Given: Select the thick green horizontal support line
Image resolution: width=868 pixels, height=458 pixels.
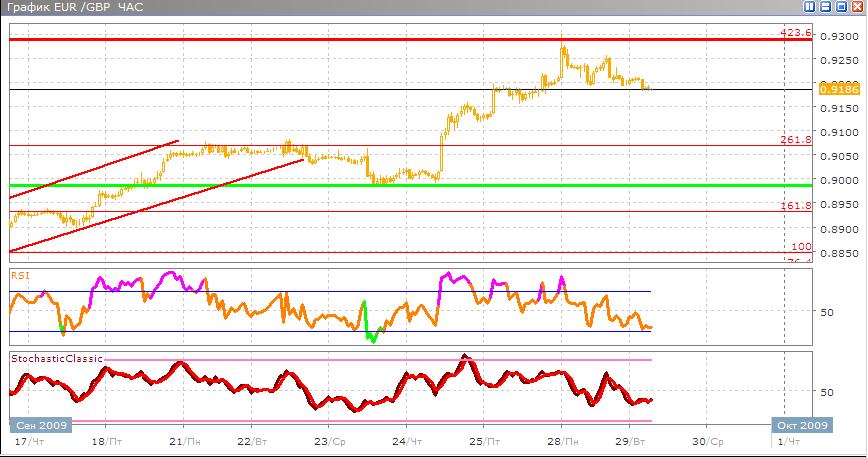Looking at the screenshot, I should (x=400, y=185).
